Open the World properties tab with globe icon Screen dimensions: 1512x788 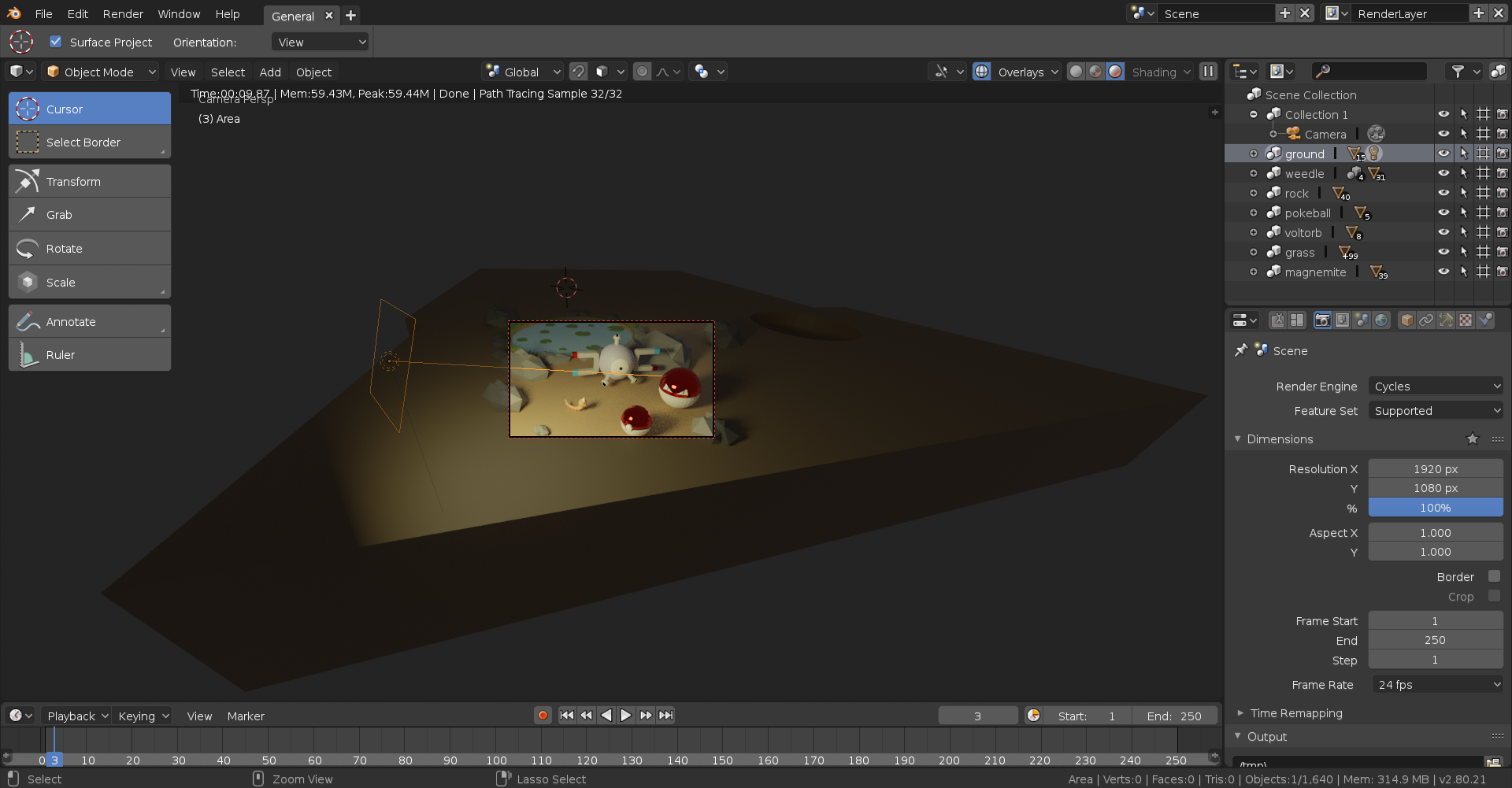coord(1381,320)
